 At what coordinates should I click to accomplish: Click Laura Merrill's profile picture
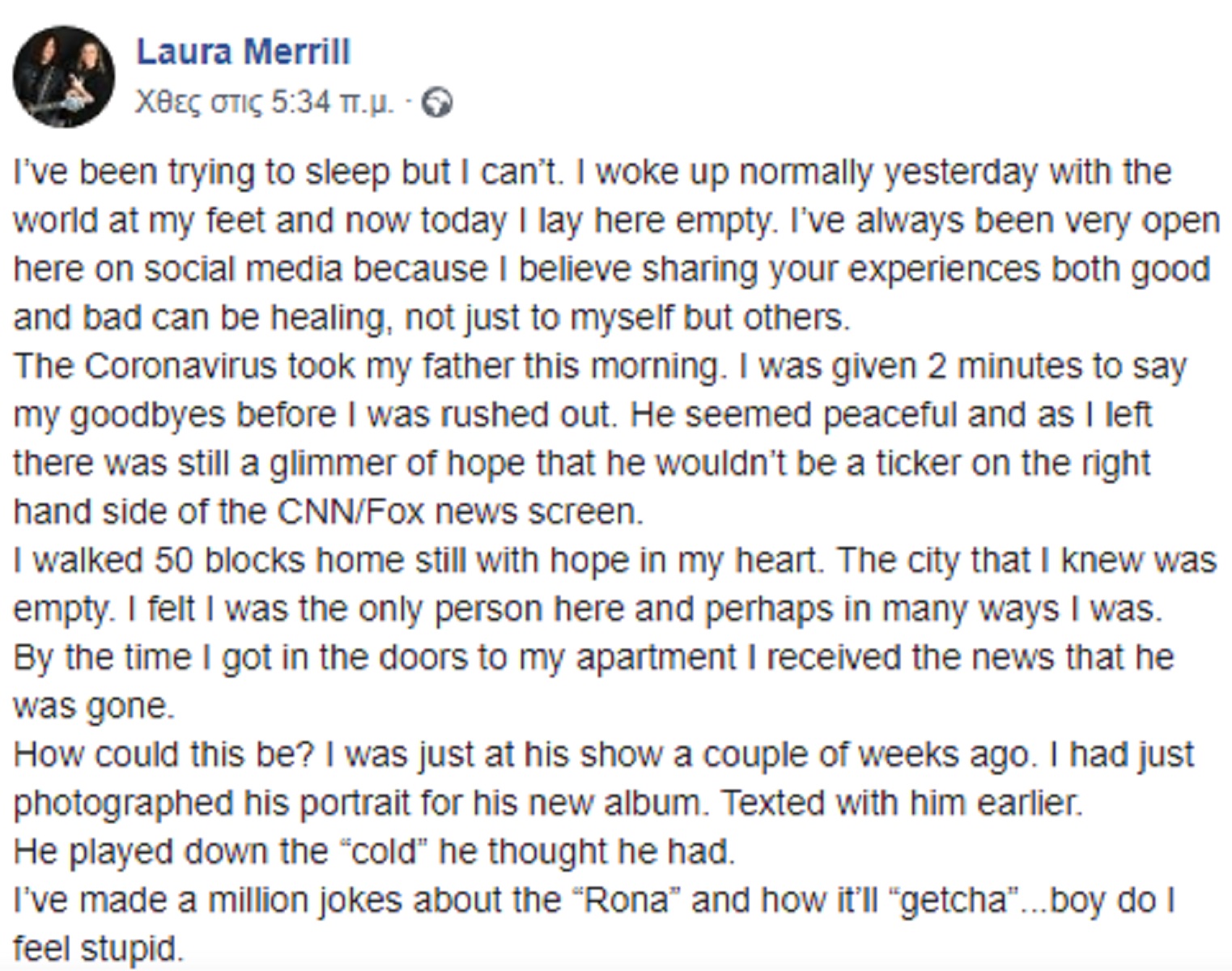(x=63, y=77)
